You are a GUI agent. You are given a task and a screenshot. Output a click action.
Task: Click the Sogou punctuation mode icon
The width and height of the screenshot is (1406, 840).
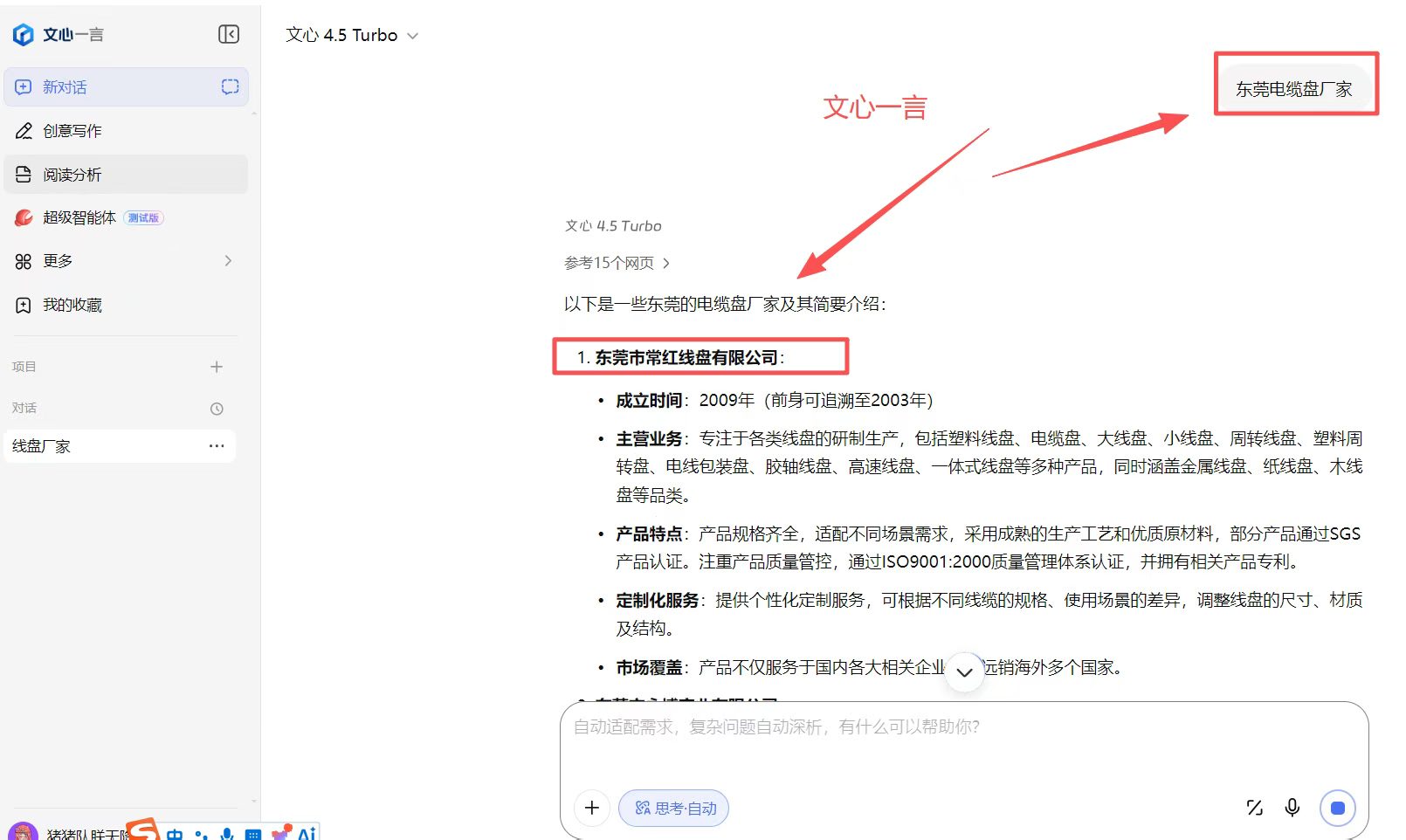(202, 835)
